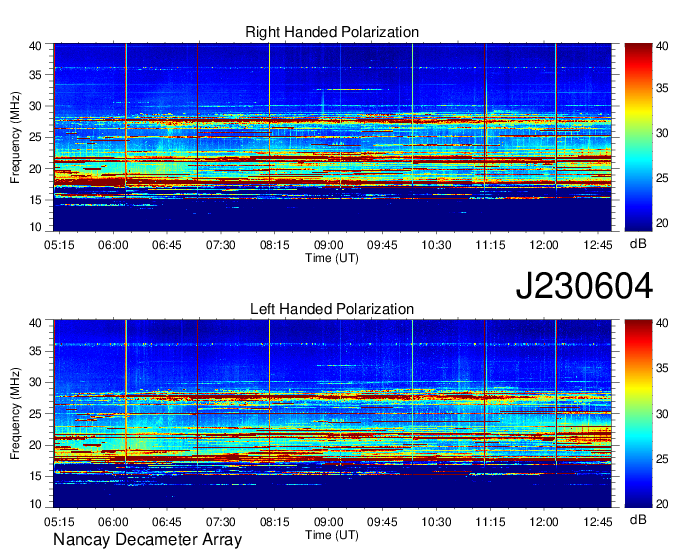The image size is (680, 552).
Task: Click the 12:45 time tick of Left Handed plot
Action: (598, 522)
